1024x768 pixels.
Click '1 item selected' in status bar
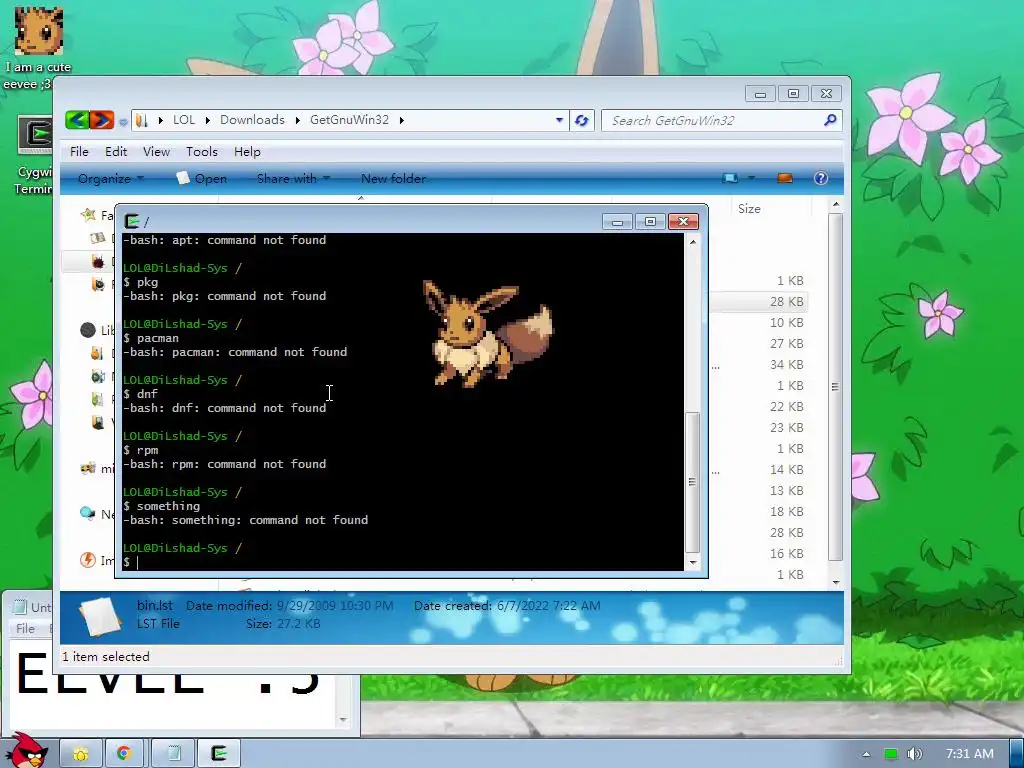coord(106,657)
